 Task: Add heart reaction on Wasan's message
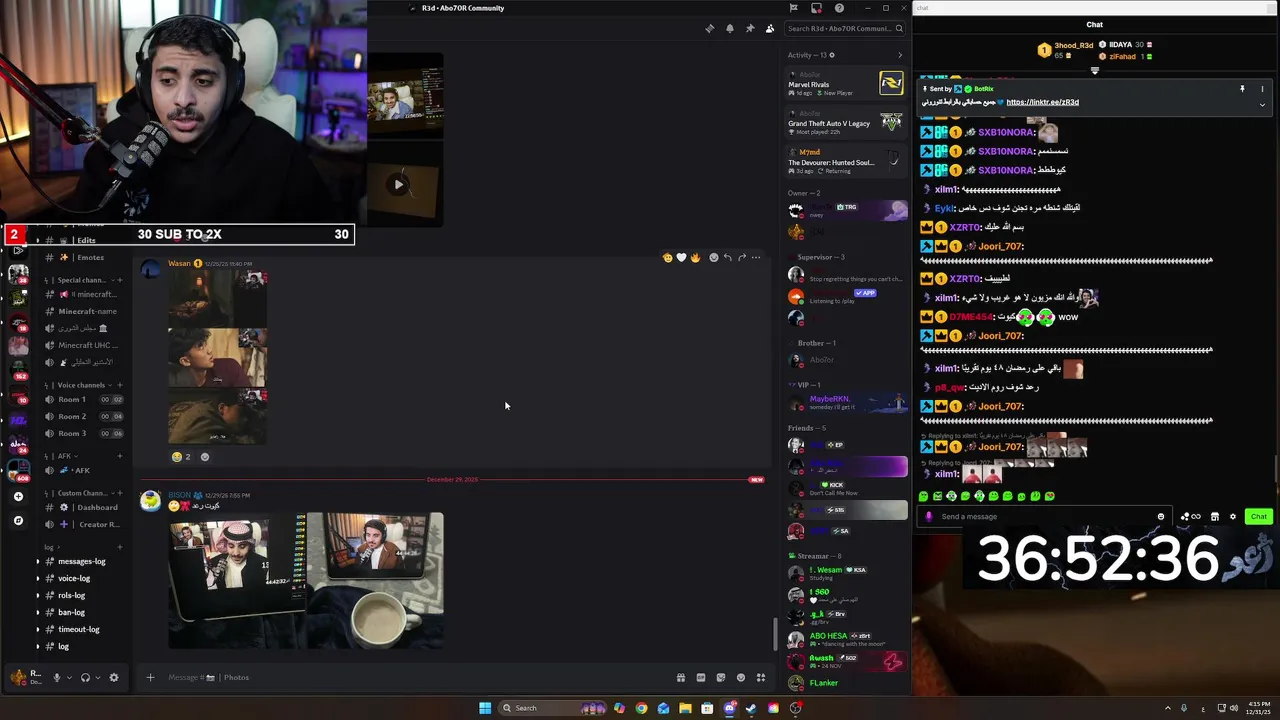click(681, 258)
